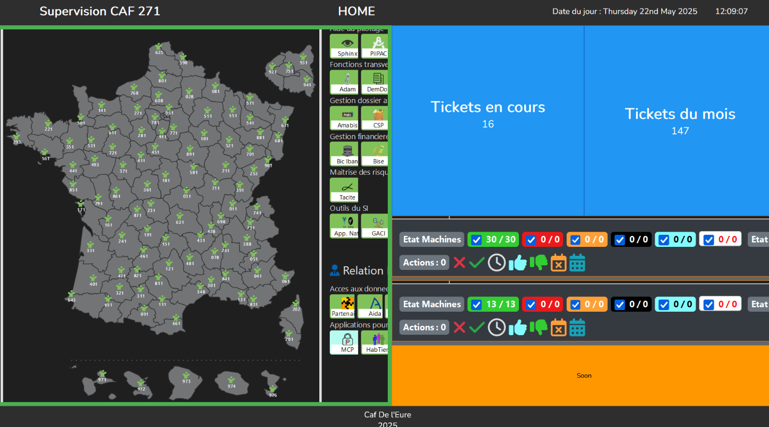Open the PilPAC compass icon
This screenshot has height=427, width=769.
coord(375,46)
